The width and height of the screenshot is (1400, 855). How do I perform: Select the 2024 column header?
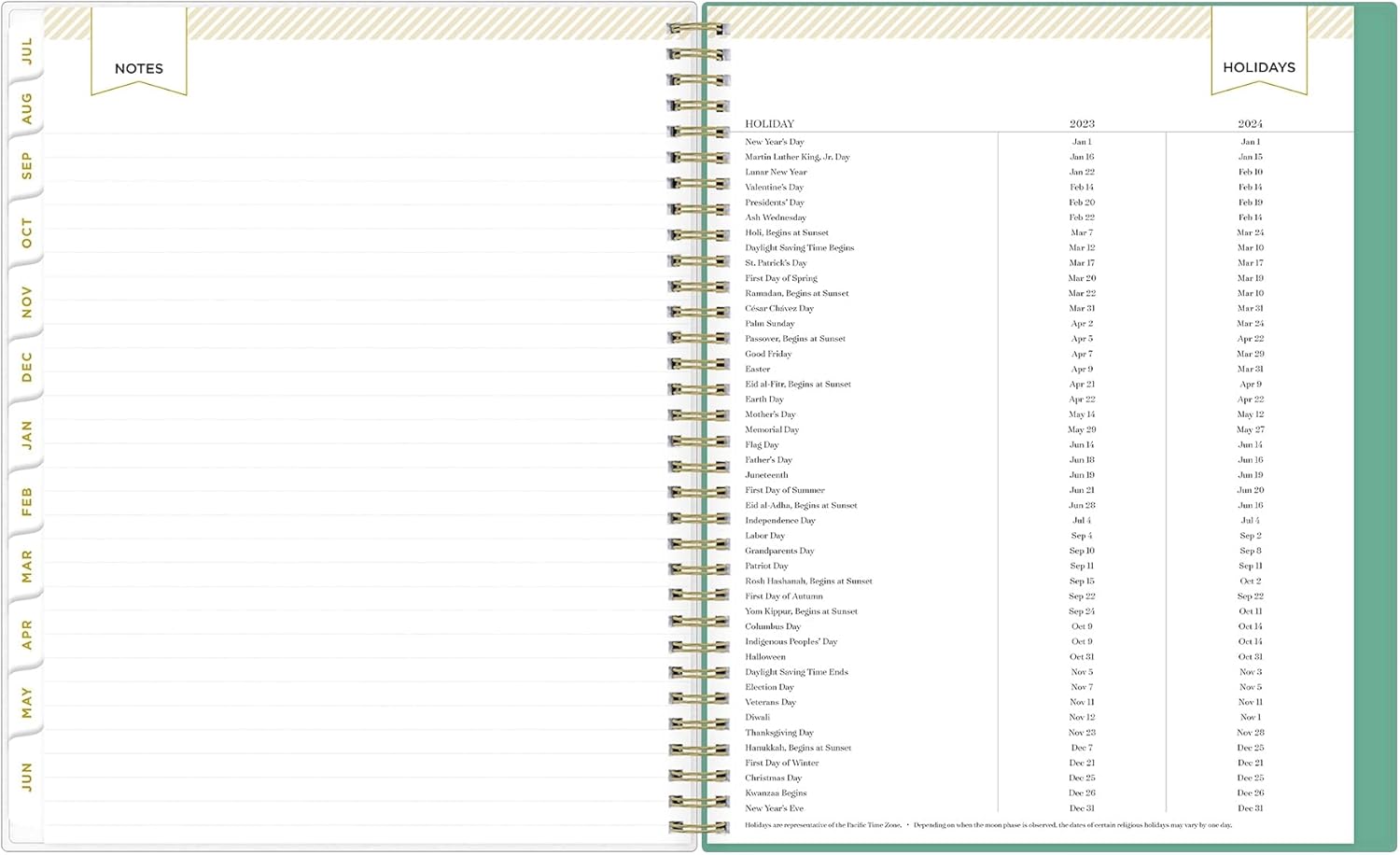[x=1251, y=123]
